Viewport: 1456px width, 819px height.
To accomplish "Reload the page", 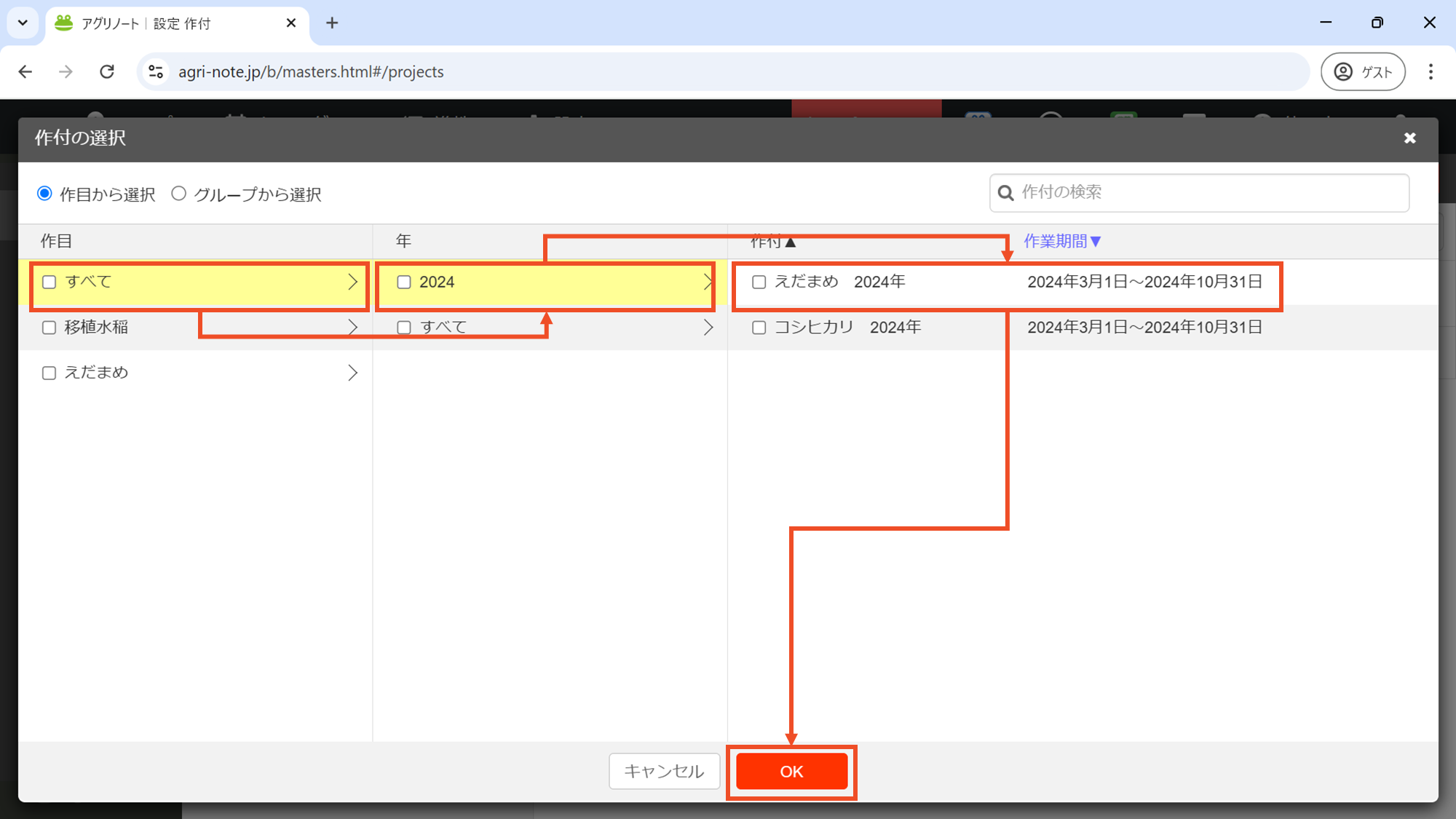I will coord(107,71).
